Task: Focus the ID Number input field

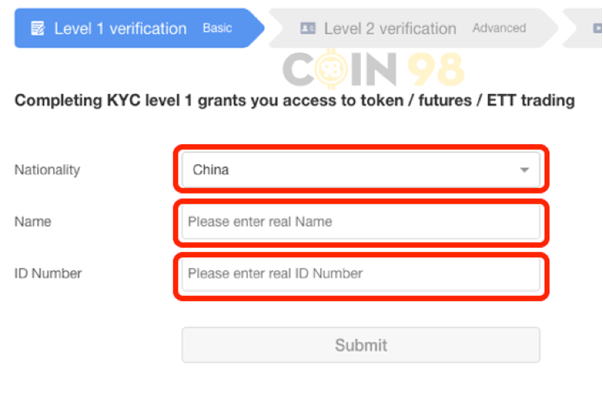Action: (x=361, y=274)
